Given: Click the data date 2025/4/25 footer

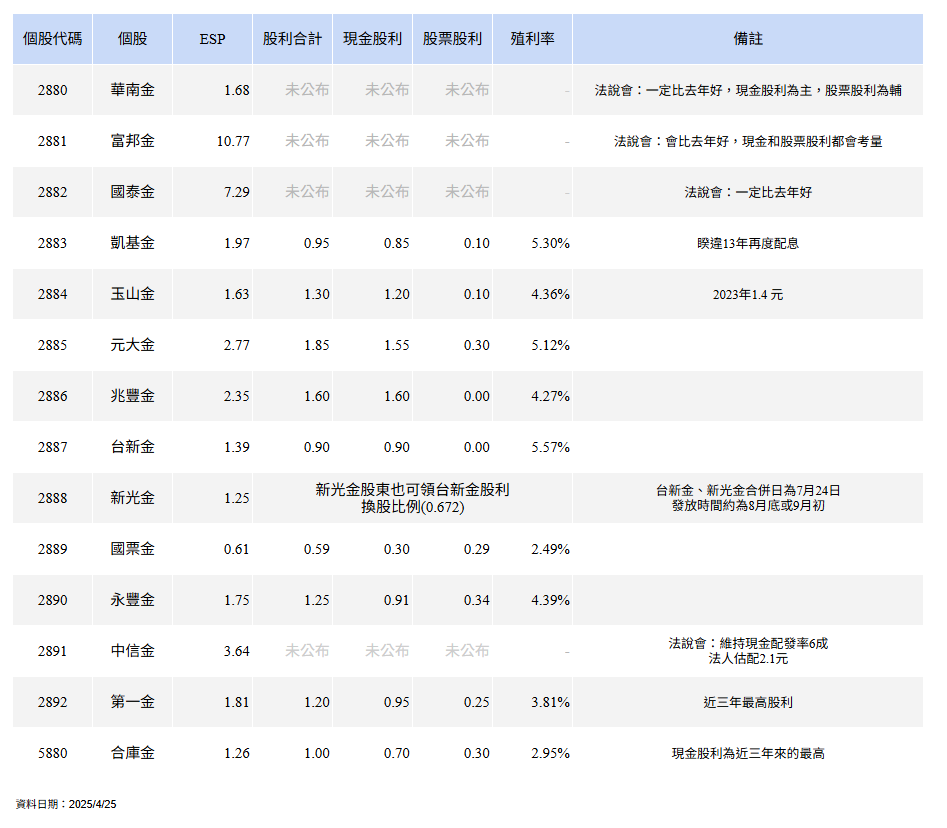Looking at the screenshot, I should [66, 804].
